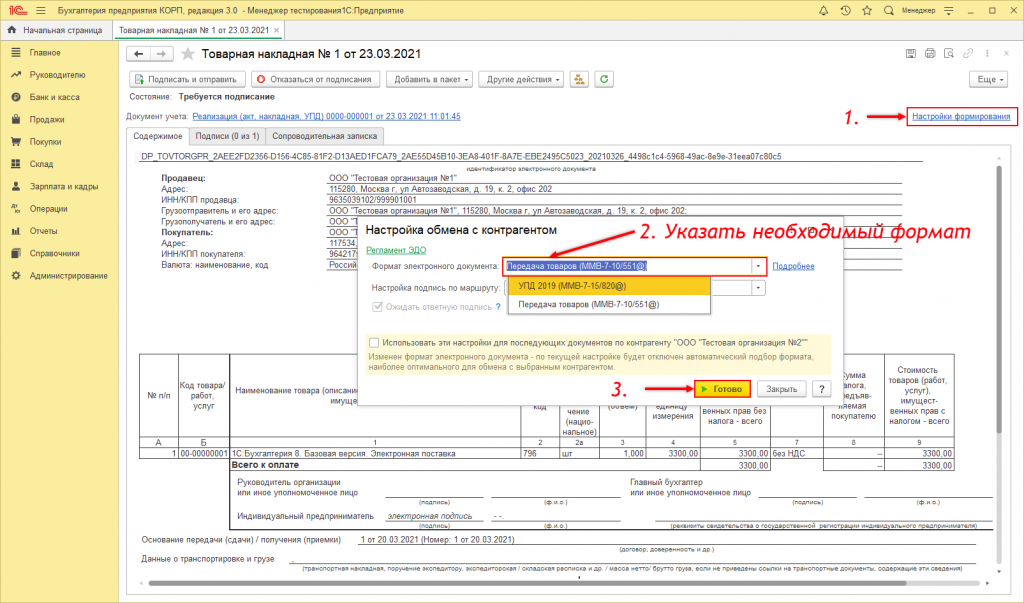Open the notifications bell
The width and height of the screenshot is (1024, 603).
point(824,10)
